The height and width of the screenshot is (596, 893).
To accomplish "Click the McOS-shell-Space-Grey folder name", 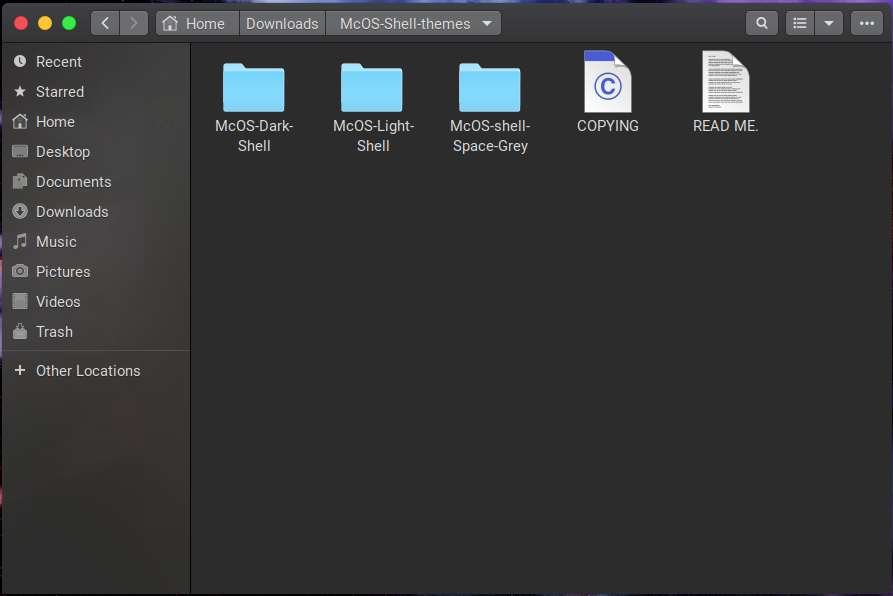I will point(490,136).
